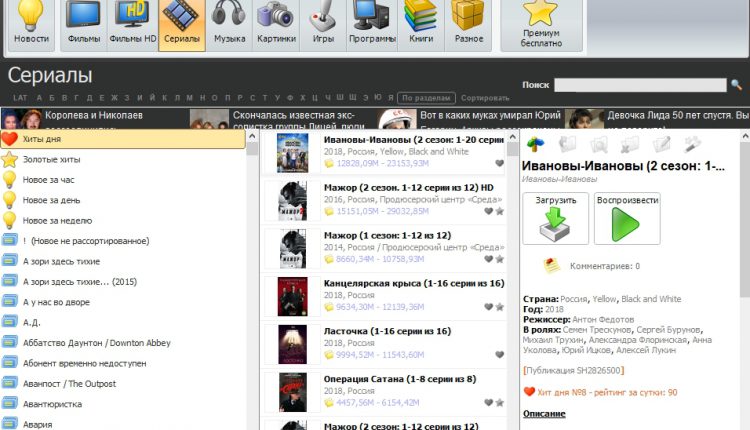Click the Канцелярская крыса poster thumbnail
The height and width of the screenshot is (430, 750).
click(292, 297)
